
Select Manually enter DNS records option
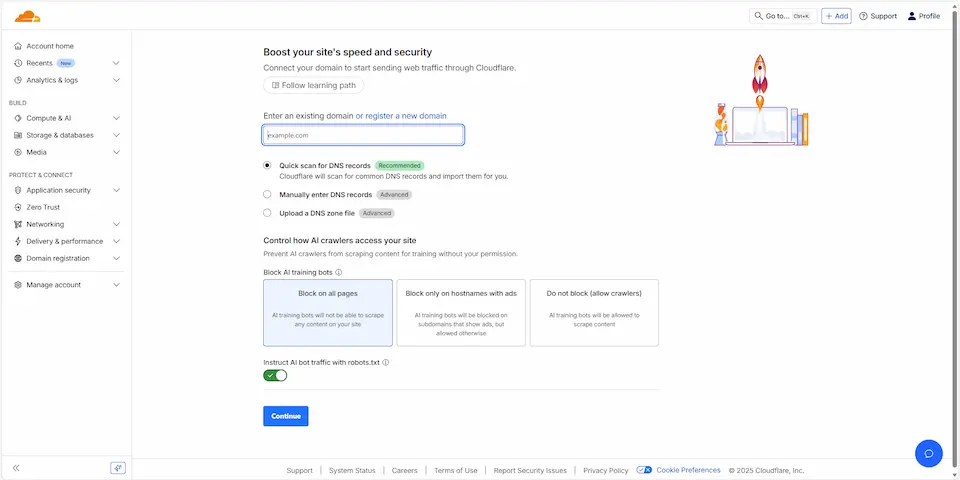point(267,195)
